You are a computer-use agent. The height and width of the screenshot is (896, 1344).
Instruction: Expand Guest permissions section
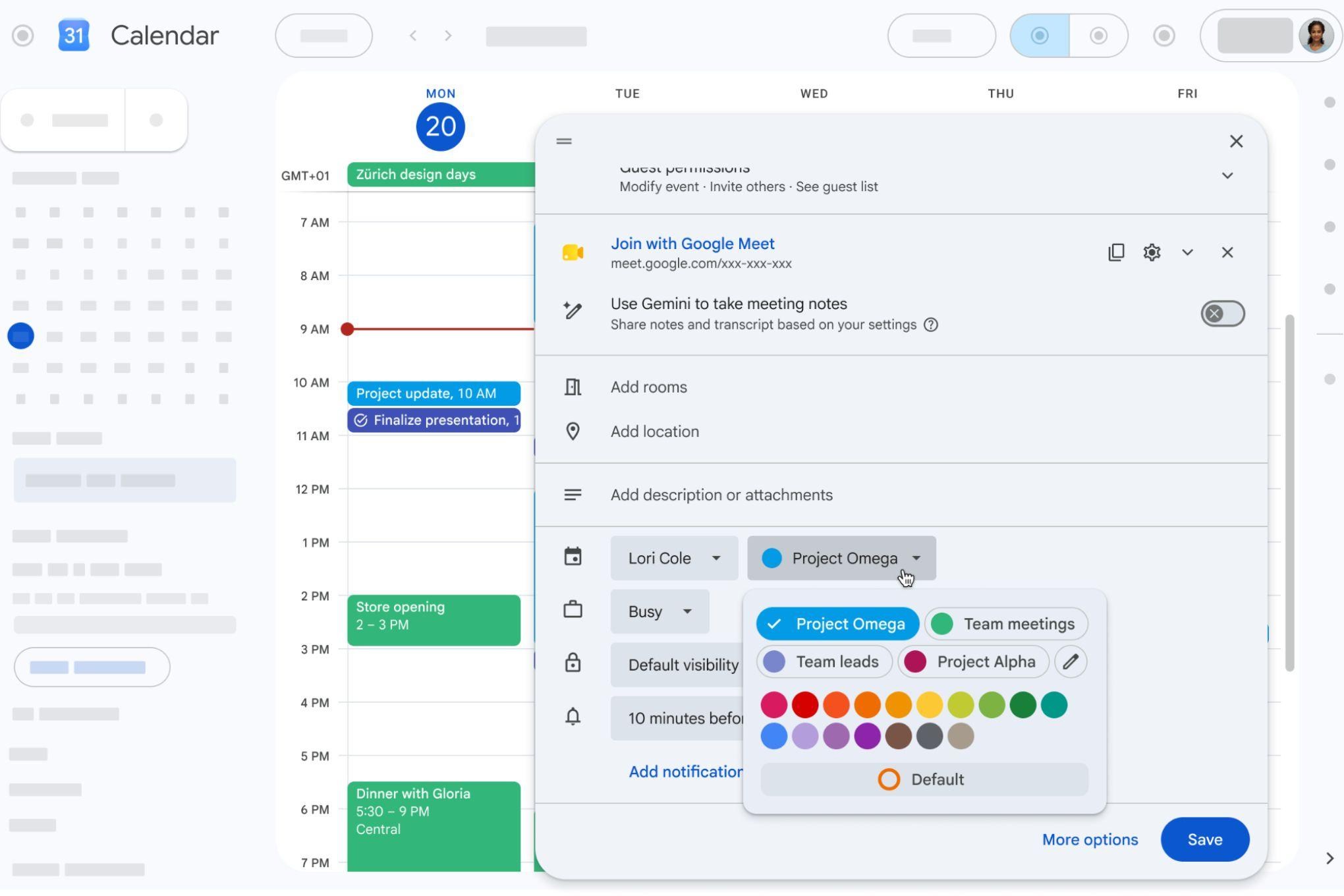click(1227, 176)
